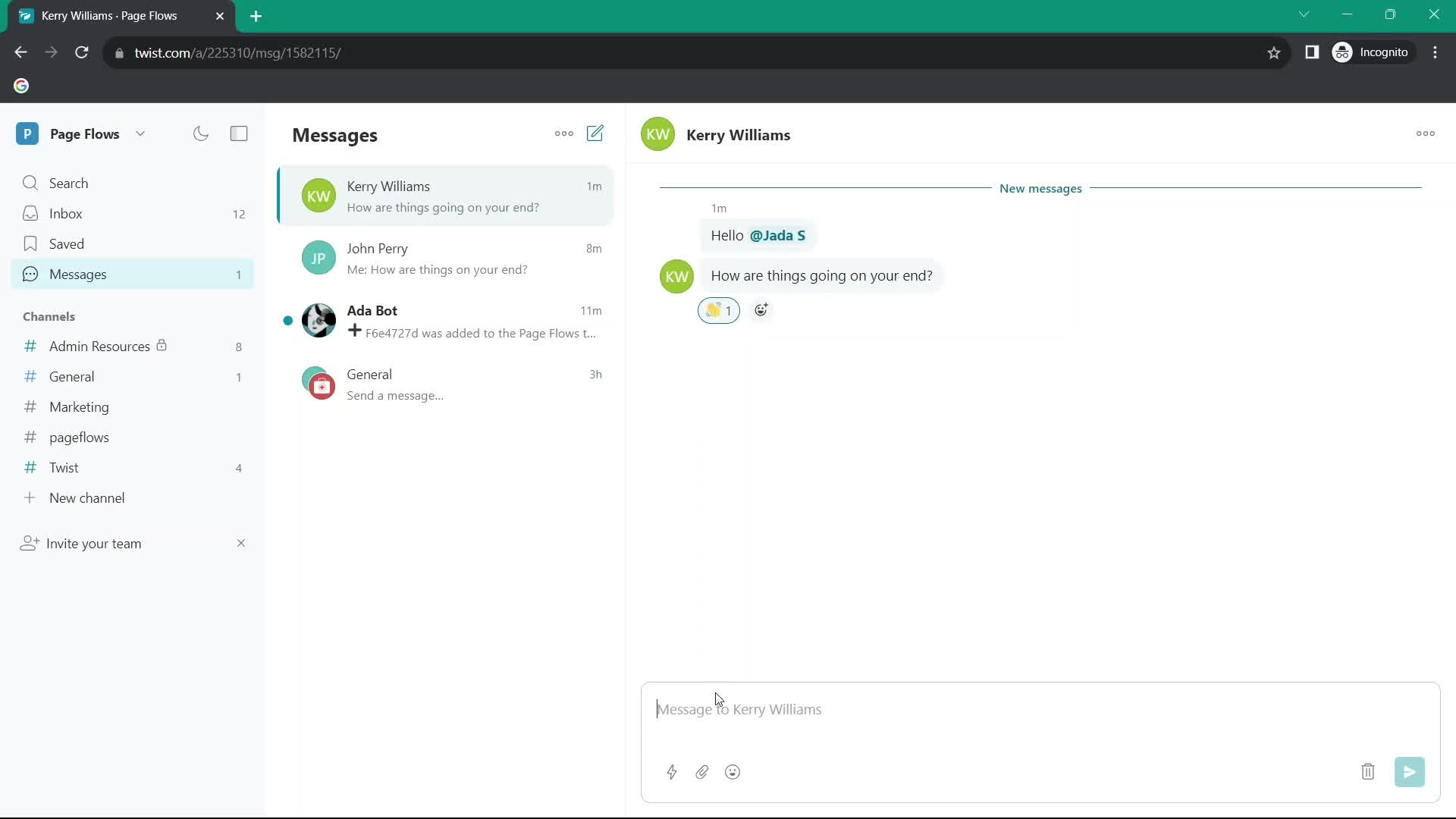Click the @Jada S mention

(777, 236)
